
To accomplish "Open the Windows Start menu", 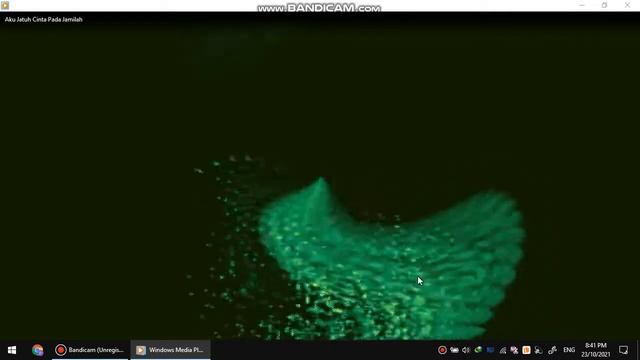I will click(12, 350).
